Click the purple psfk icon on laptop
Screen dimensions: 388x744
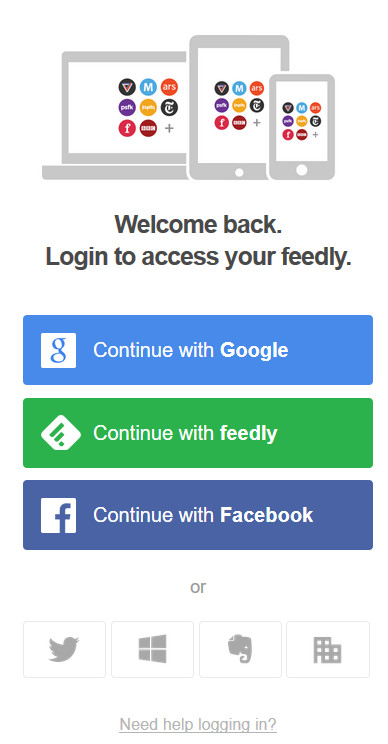(x=127, y=108)
